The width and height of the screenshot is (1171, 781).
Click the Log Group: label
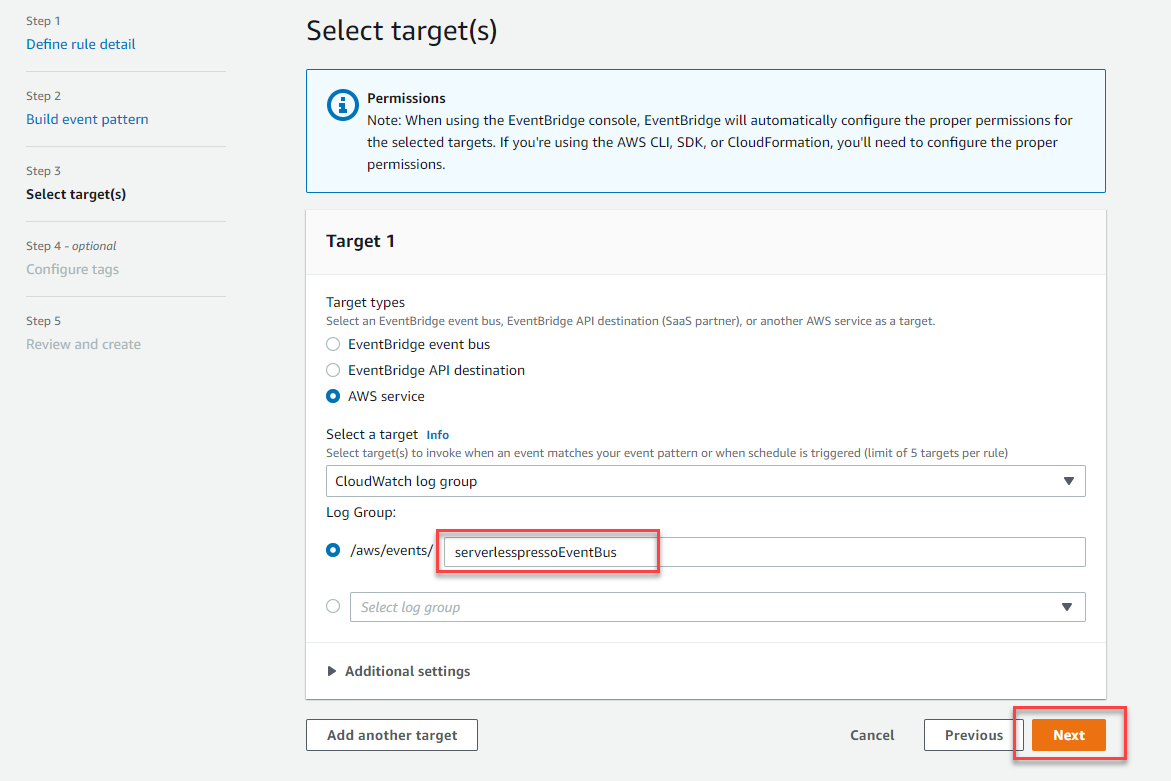(361, 513)
